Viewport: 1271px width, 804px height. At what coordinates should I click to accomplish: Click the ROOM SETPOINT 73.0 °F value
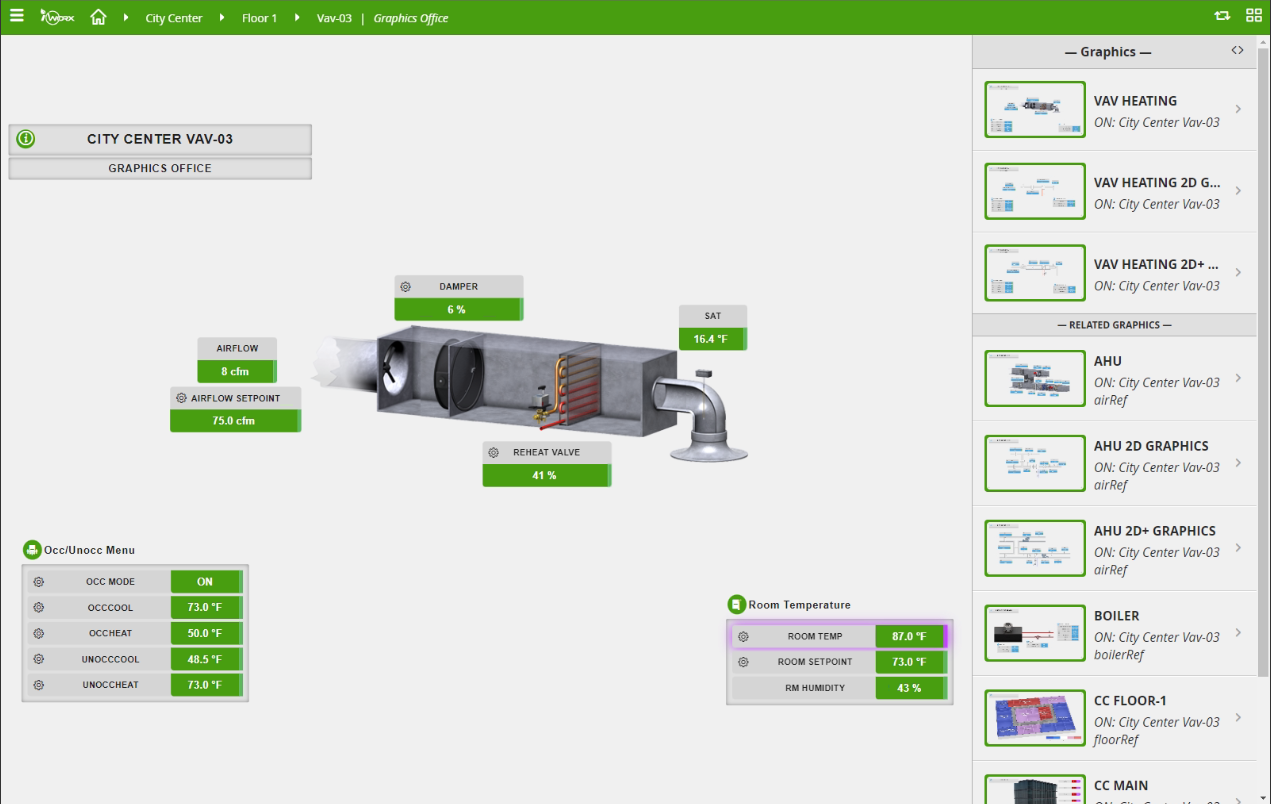(909, 662)
